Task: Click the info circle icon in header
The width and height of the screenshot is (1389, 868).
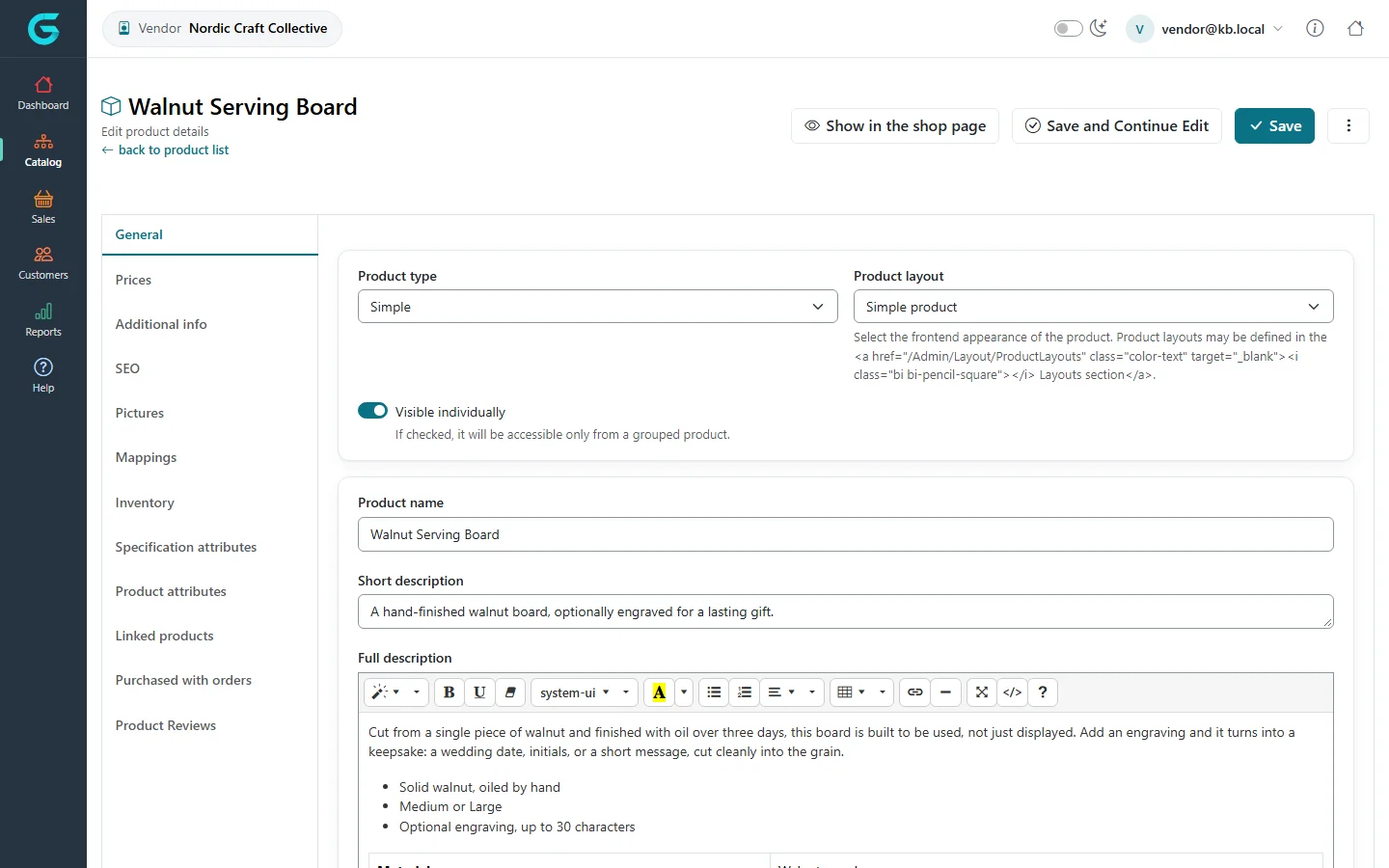Action: (x=1315, y=28)
